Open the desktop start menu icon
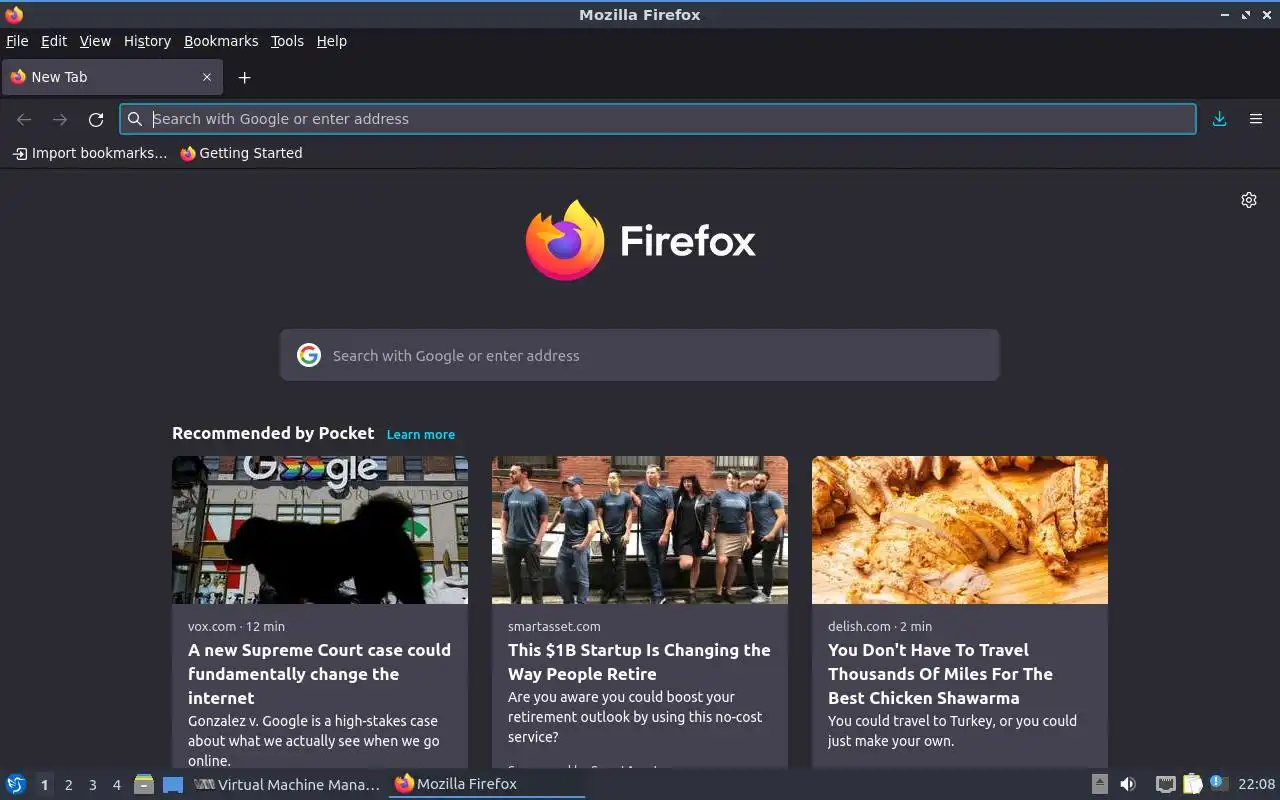The height and width of the screenshot is (800, 1280). click(x=16, y=784)
